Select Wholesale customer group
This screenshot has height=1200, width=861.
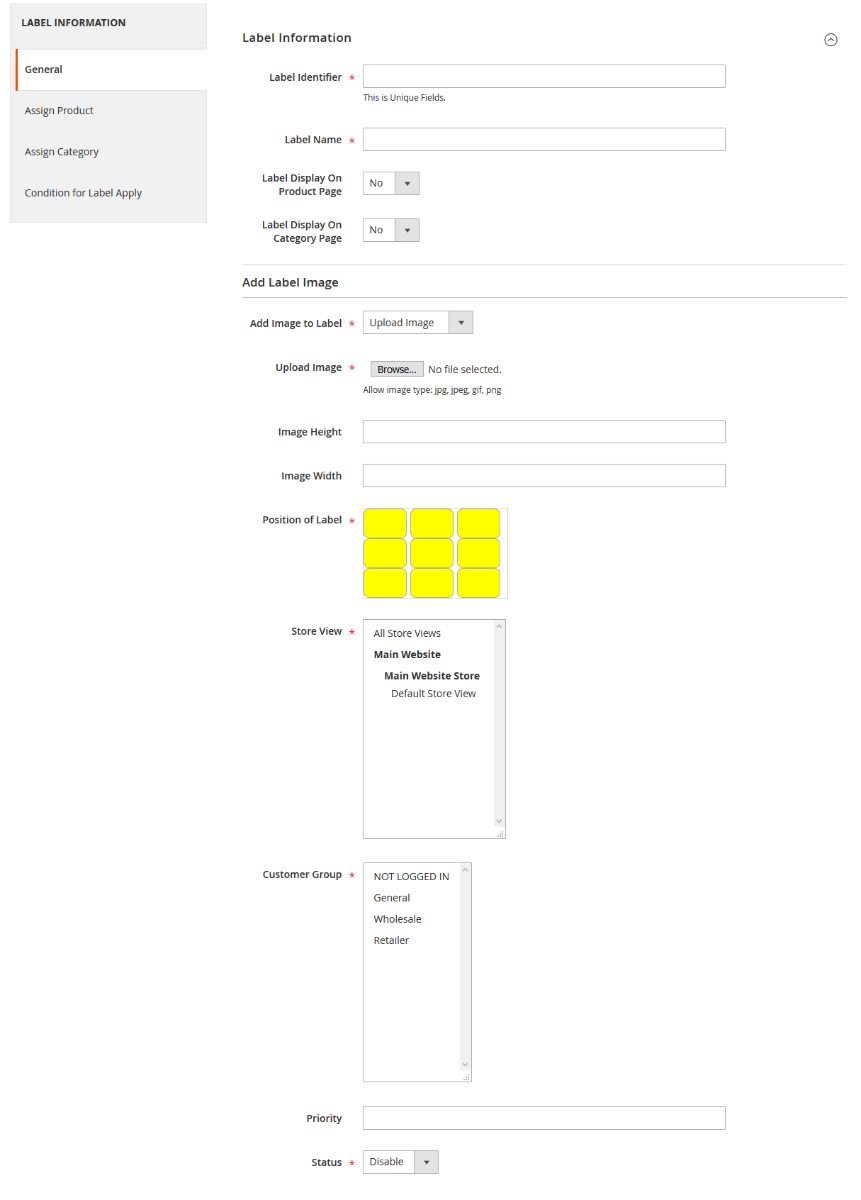pyautogui.click(x=397, y=919)
